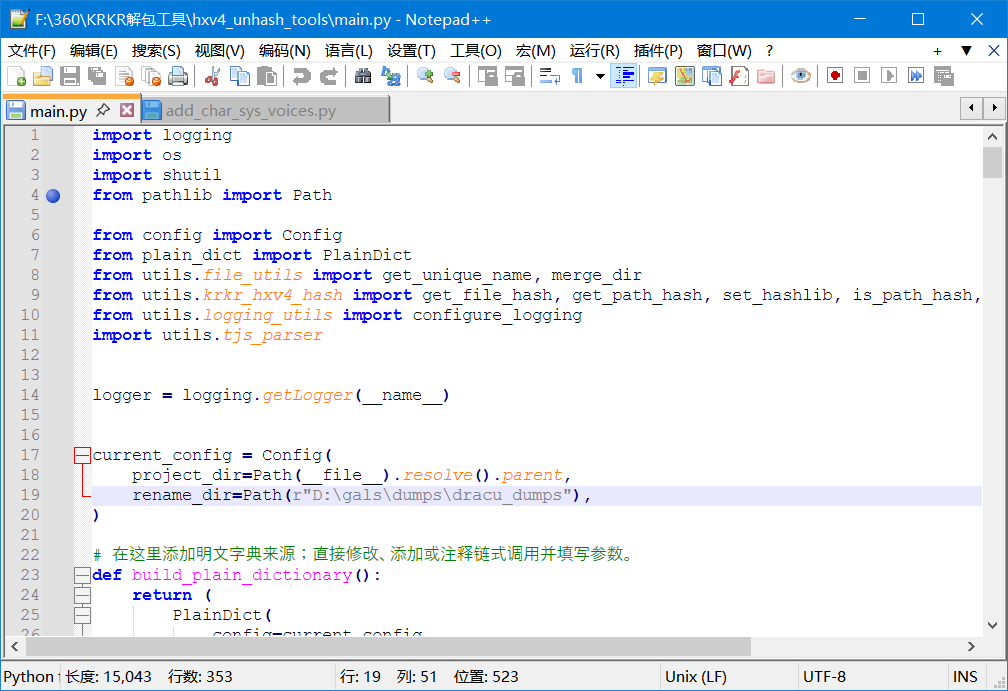The height and width of the screenshot is (691, 1008).
Task: Redo the edit via toolbar arrow
Action: pos(328,76)
